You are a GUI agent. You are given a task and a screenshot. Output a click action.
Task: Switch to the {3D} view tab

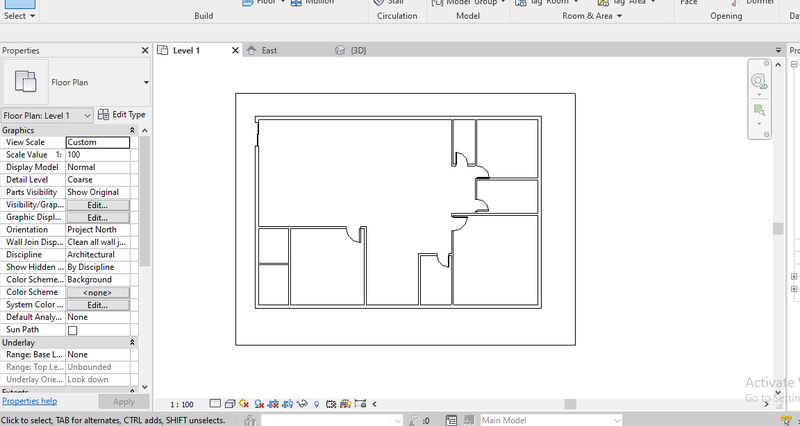pyautogui.click(x=358, y=50)
